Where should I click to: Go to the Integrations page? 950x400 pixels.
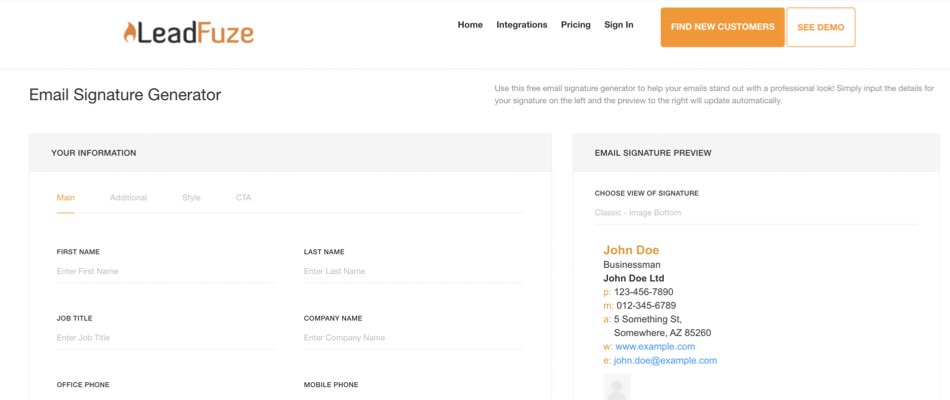tap(522, 25)
